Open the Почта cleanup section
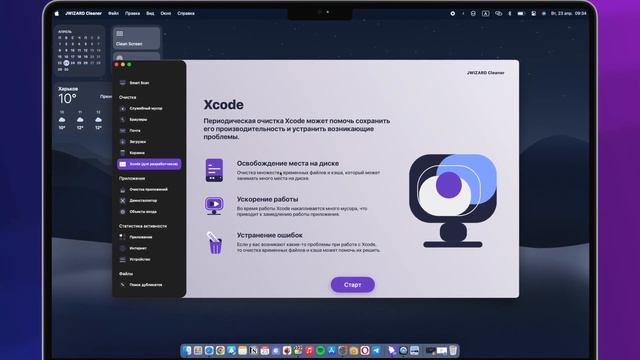The width and height of the screenshot is (640, 360). (149, 131)
